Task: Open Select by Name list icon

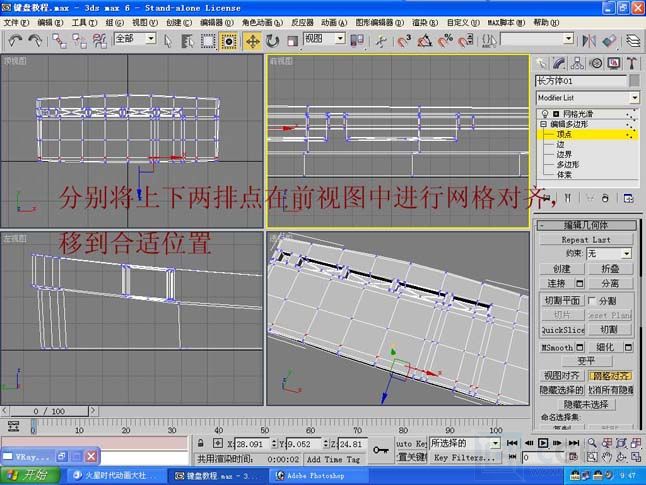Action: (187, 41)
